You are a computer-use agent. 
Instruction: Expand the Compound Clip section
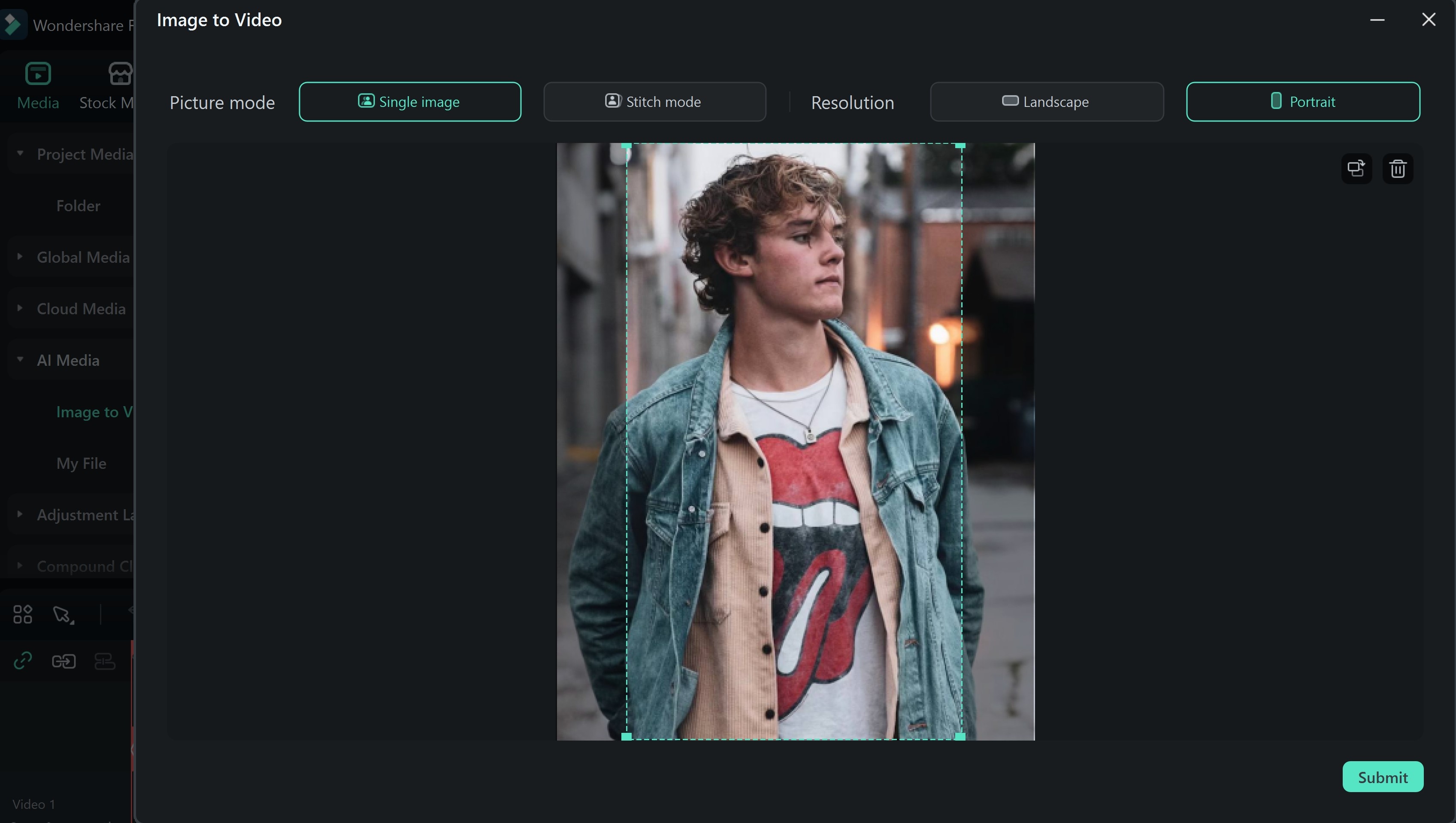coord(20,566)
